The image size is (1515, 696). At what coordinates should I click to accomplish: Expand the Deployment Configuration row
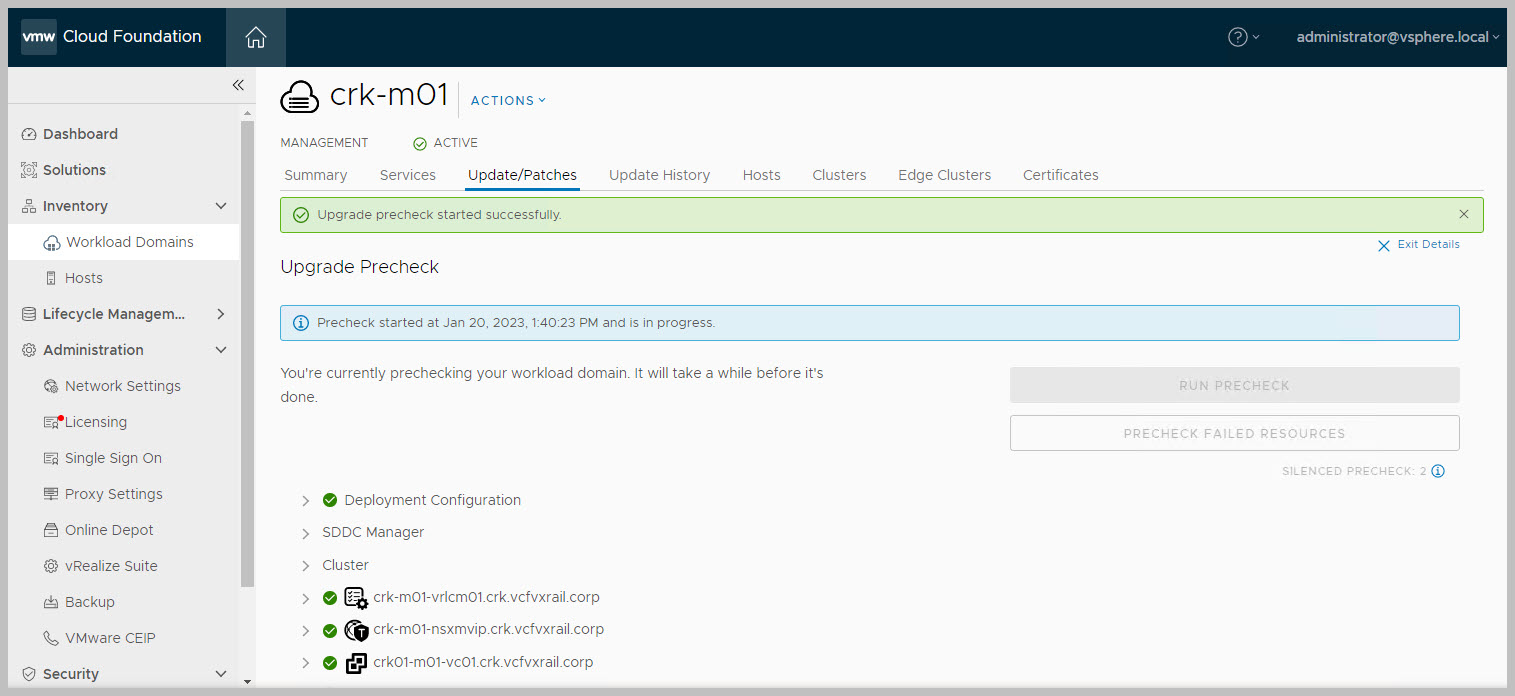pos(306,500)
